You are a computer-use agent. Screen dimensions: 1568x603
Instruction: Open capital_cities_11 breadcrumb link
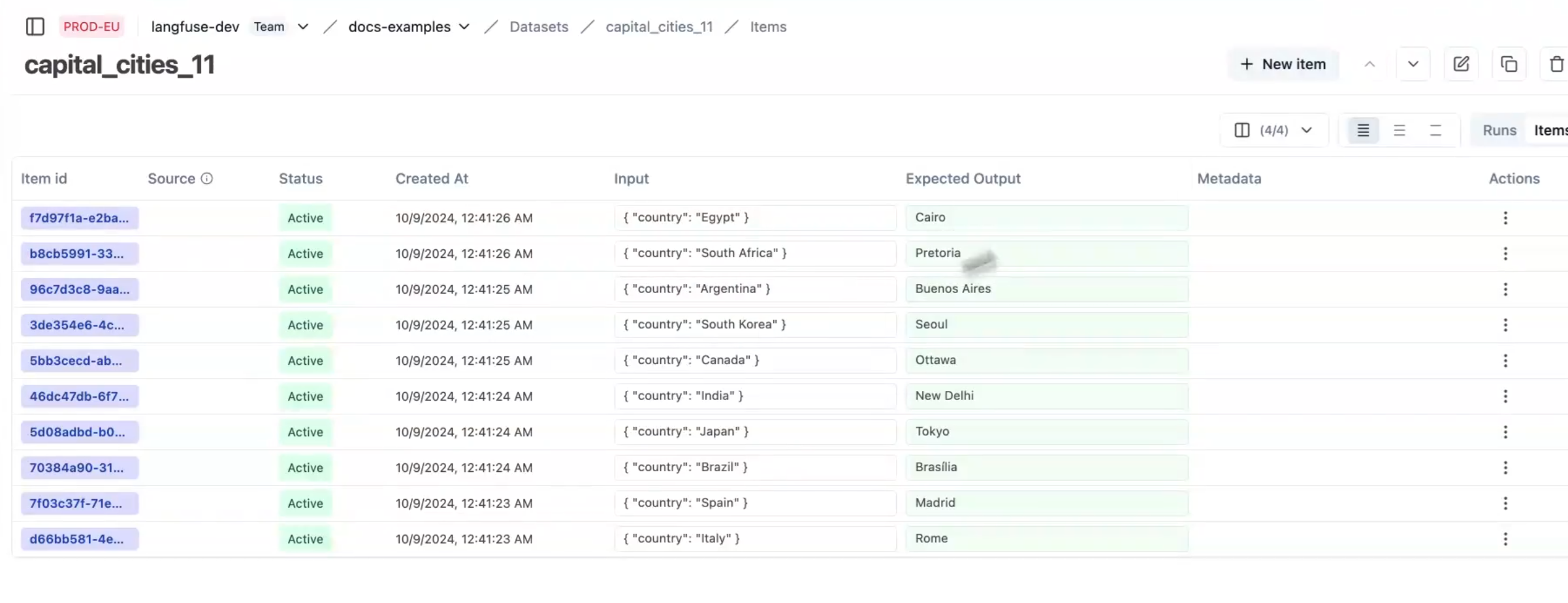click(659, 27)
